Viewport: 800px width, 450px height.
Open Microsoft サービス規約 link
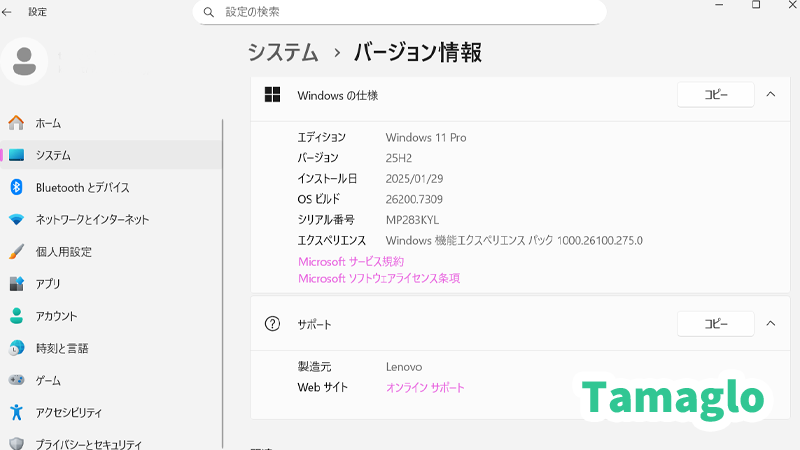pos(351,261)
